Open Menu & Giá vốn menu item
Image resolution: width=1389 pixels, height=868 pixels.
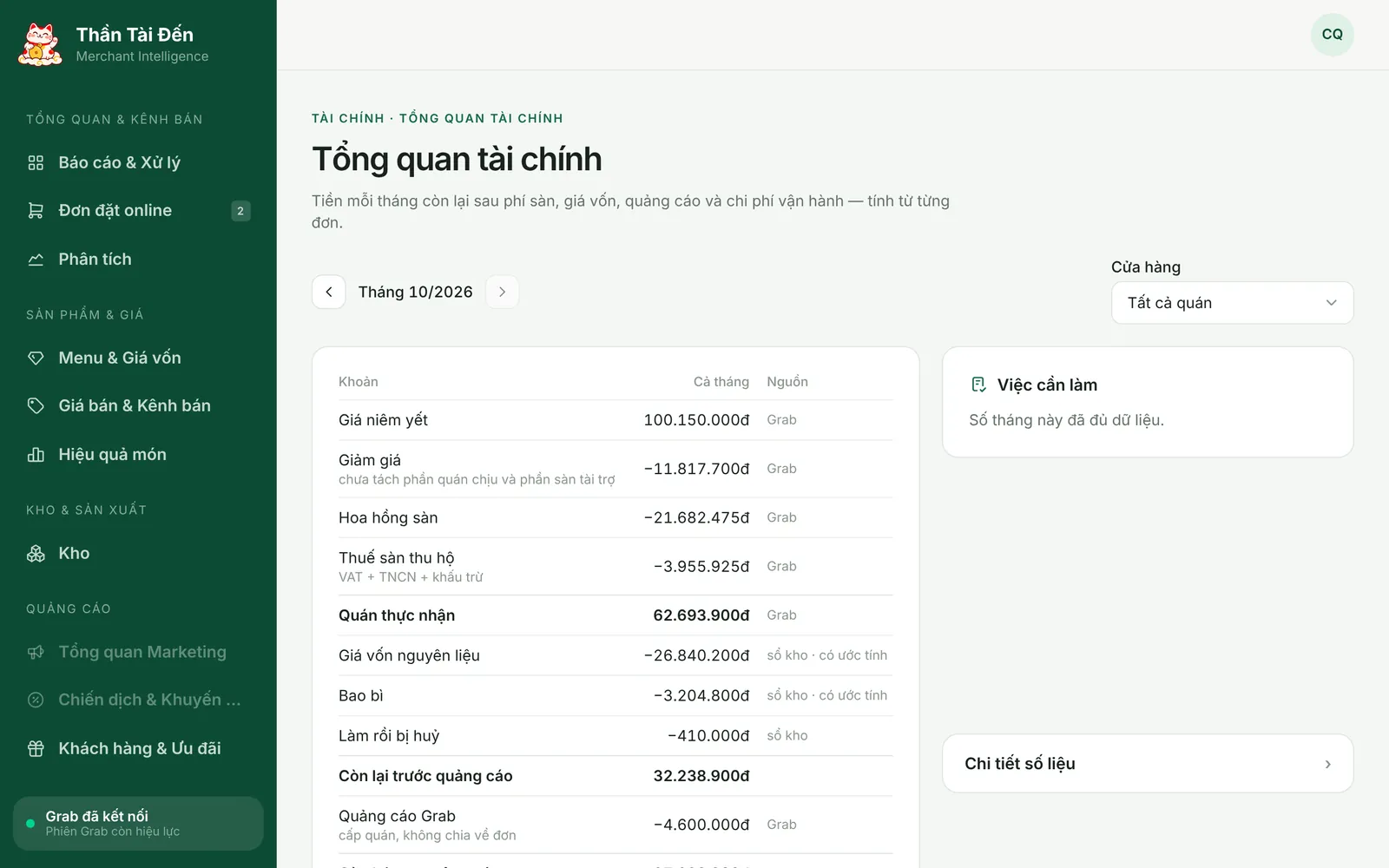tap(139, 358)
